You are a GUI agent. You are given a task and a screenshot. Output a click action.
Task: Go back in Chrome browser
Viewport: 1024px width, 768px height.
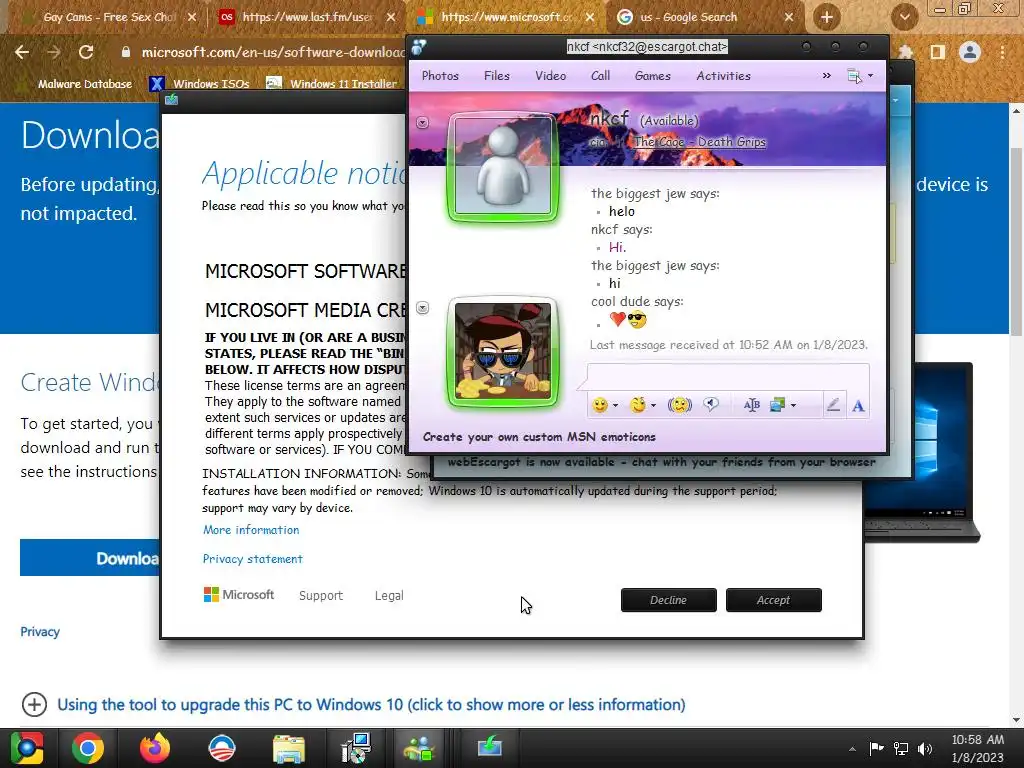22,52
